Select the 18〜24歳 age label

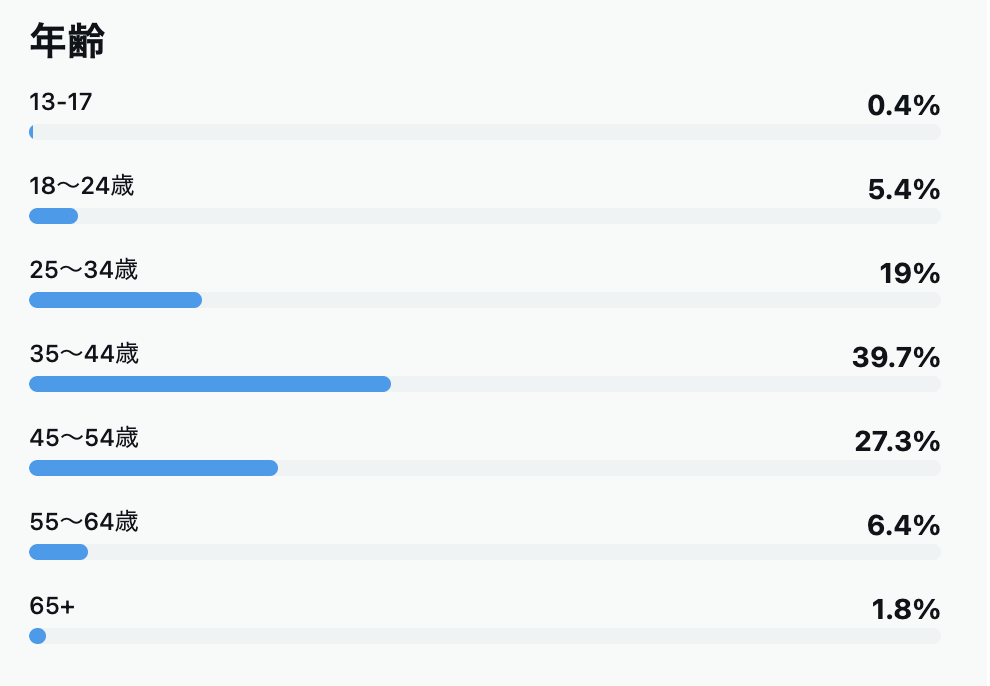tap(82, 185)
